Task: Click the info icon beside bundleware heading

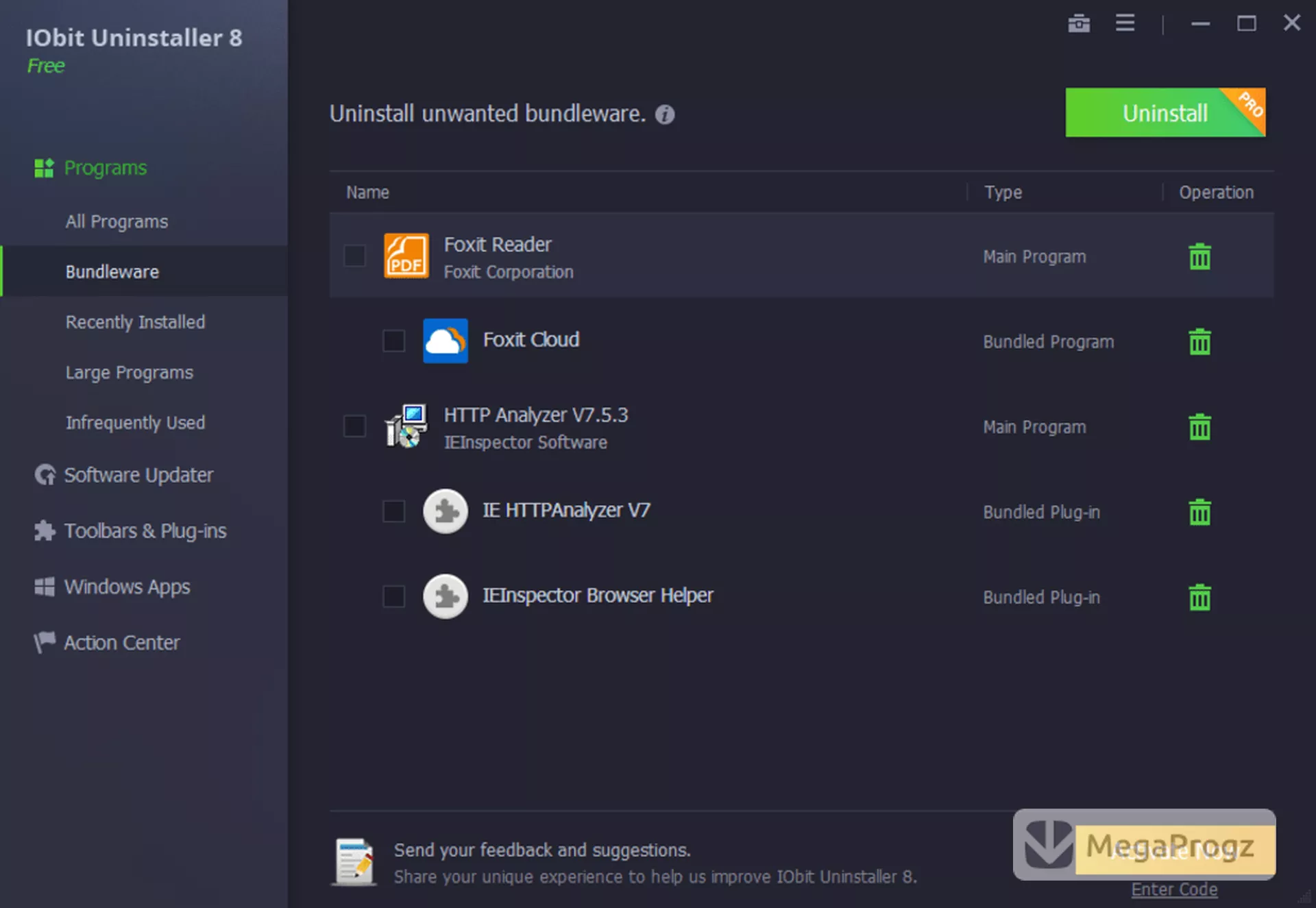Action: [x=664, y=114]
